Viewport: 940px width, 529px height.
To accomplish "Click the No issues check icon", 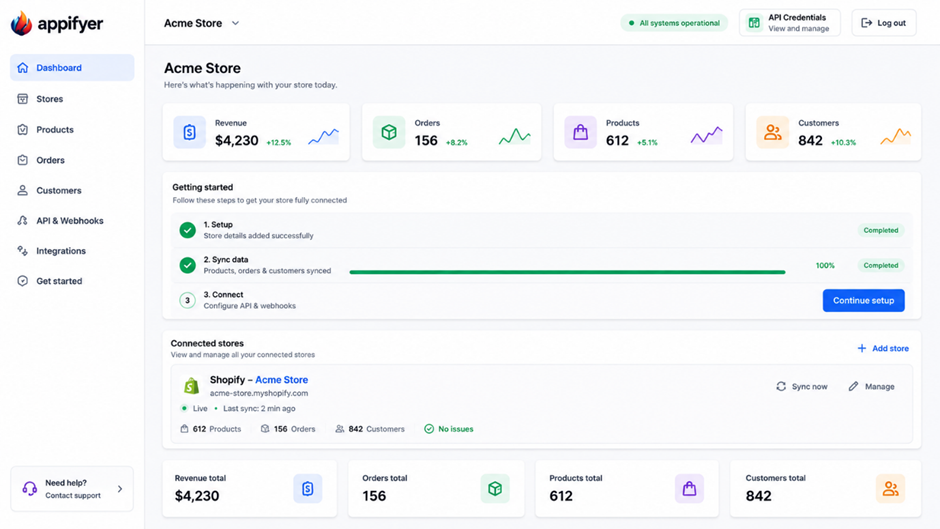I will tap(429, 429).
